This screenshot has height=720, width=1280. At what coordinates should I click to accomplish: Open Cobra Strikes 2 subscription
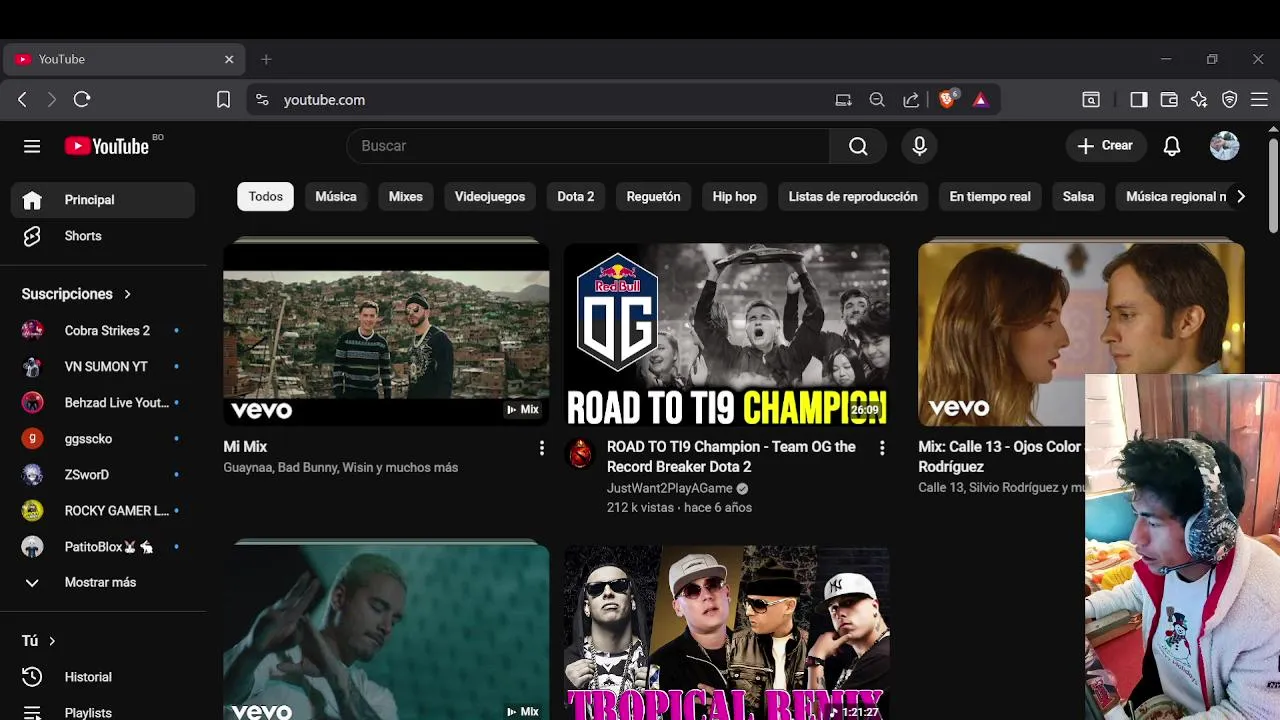(x=103, y=330)
